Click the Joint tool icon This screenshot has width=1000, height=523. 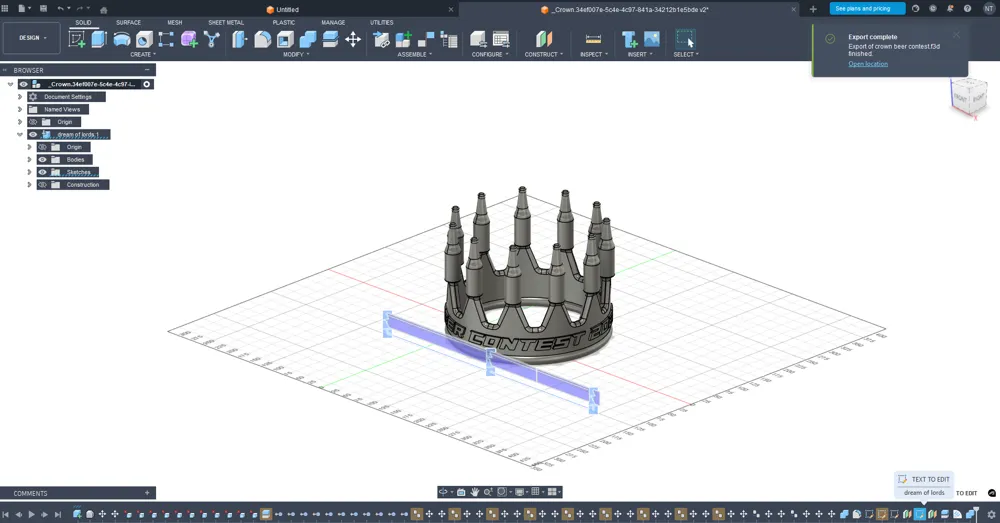pyautogui.click(x=426, y=40)
